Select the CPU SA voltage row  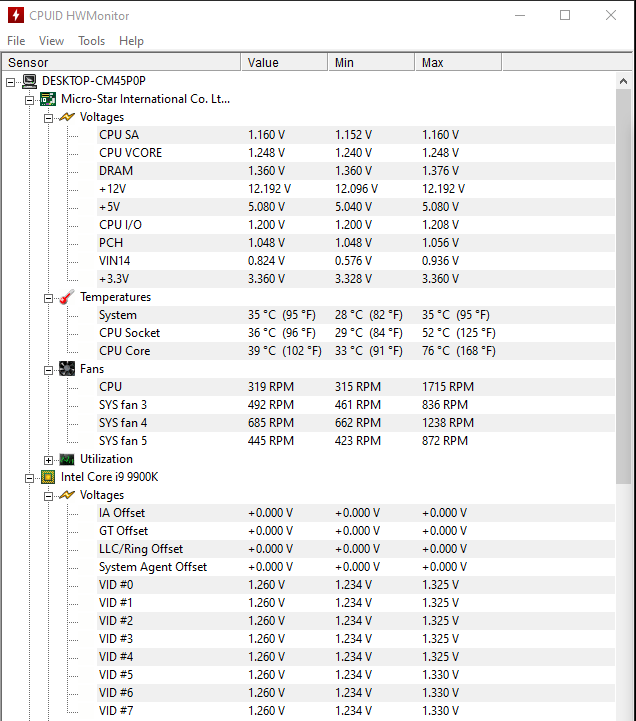click(355, 135)
